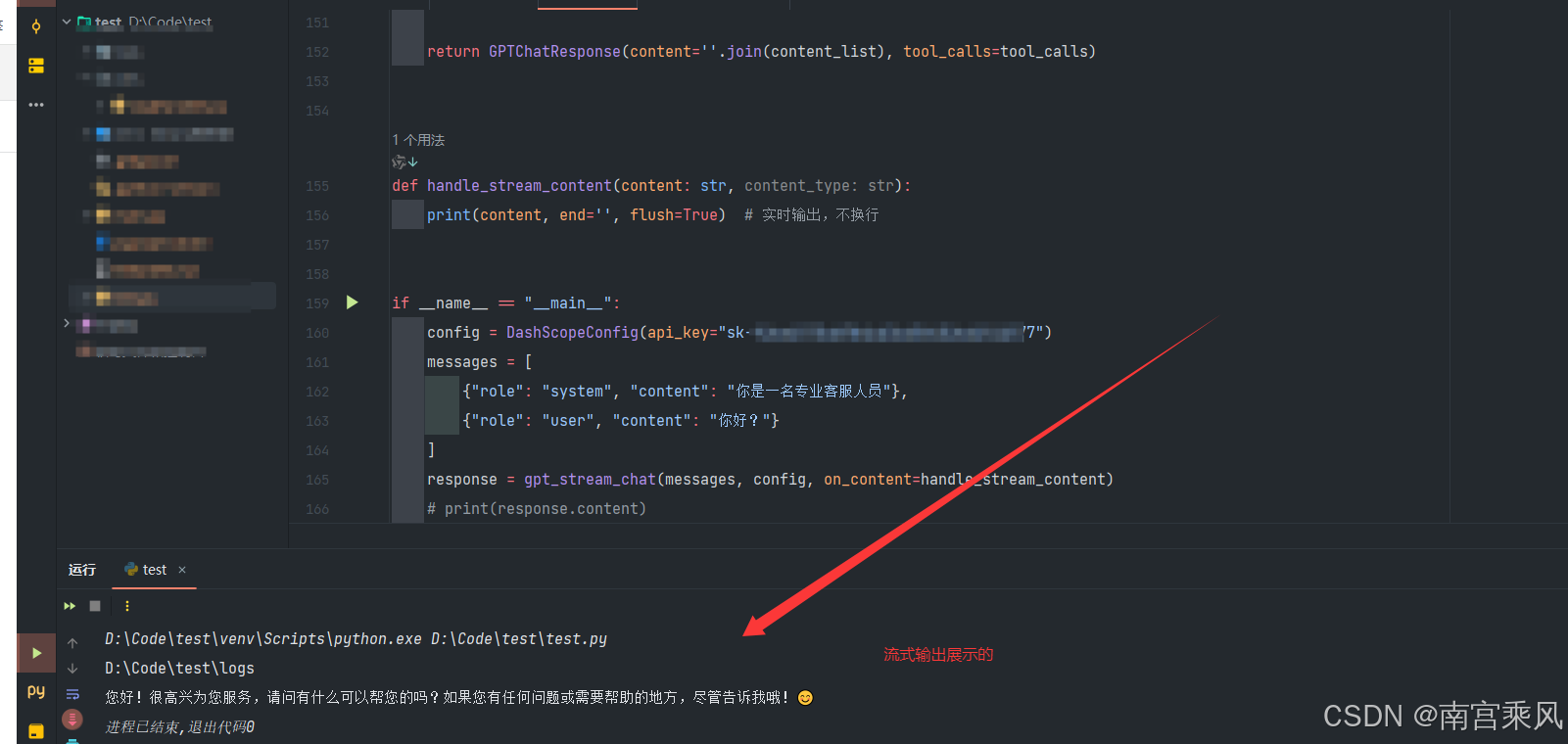Collapse the test project root folder
Screen dimensions: 1568x744
tap(67, 22)
